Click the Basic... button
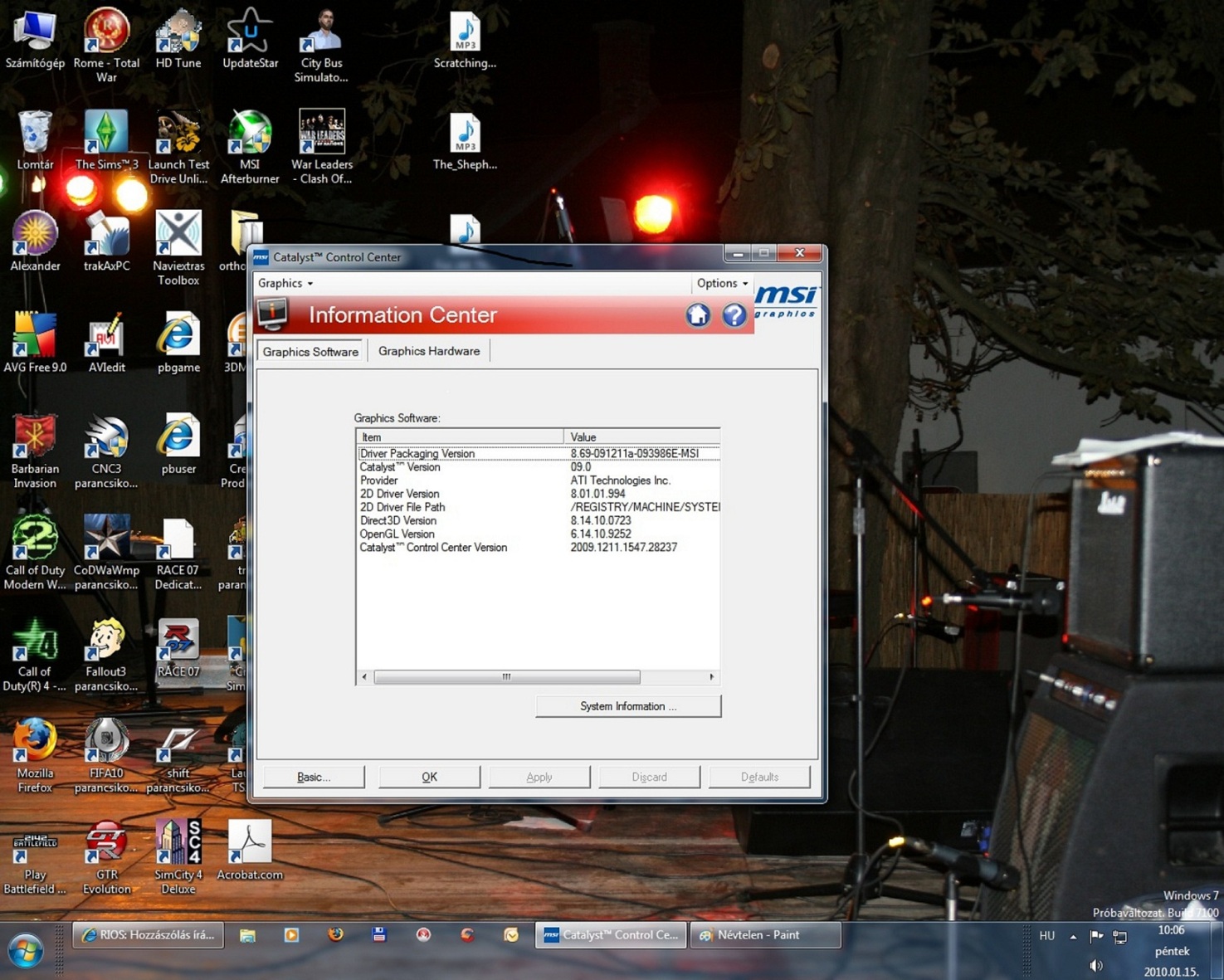Image resolution: width=1224 pixels, height=980 pixels. tap(314, 777)
